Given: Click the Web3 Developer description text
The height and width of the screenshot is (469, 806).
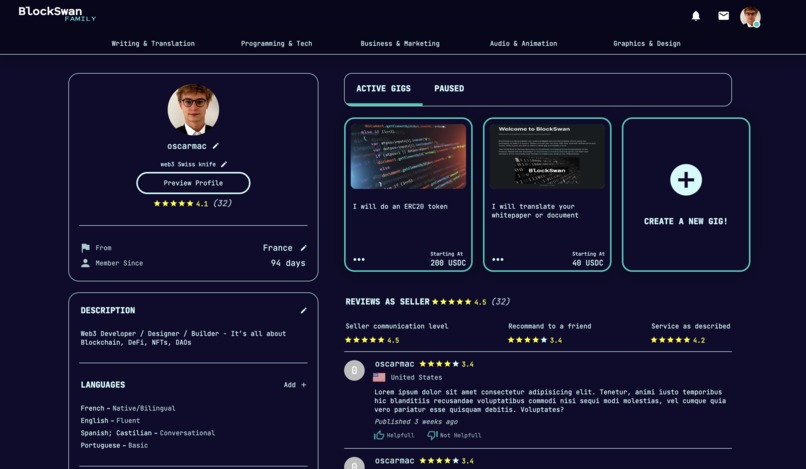Looking at the screenshot, I should coord(183,338).
